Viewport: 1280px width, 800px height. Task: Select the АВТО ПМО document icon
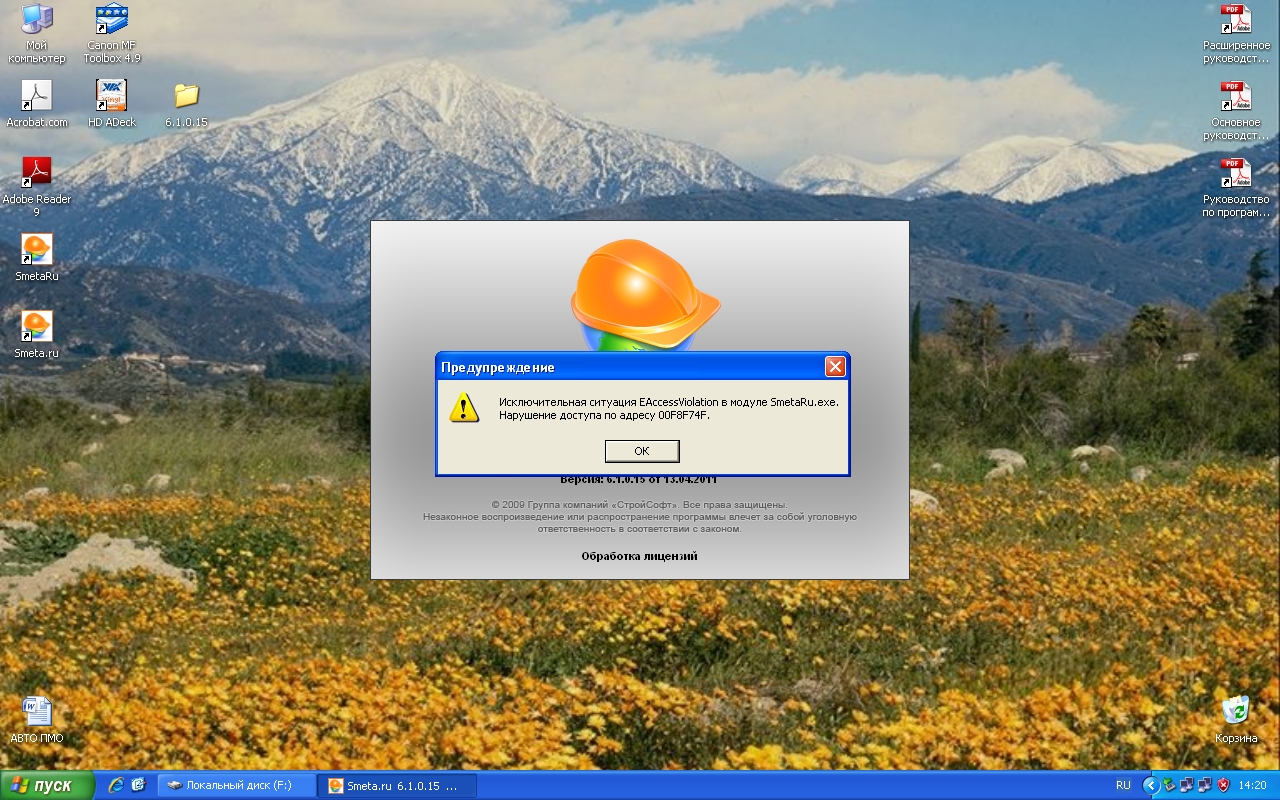(37, 720)
